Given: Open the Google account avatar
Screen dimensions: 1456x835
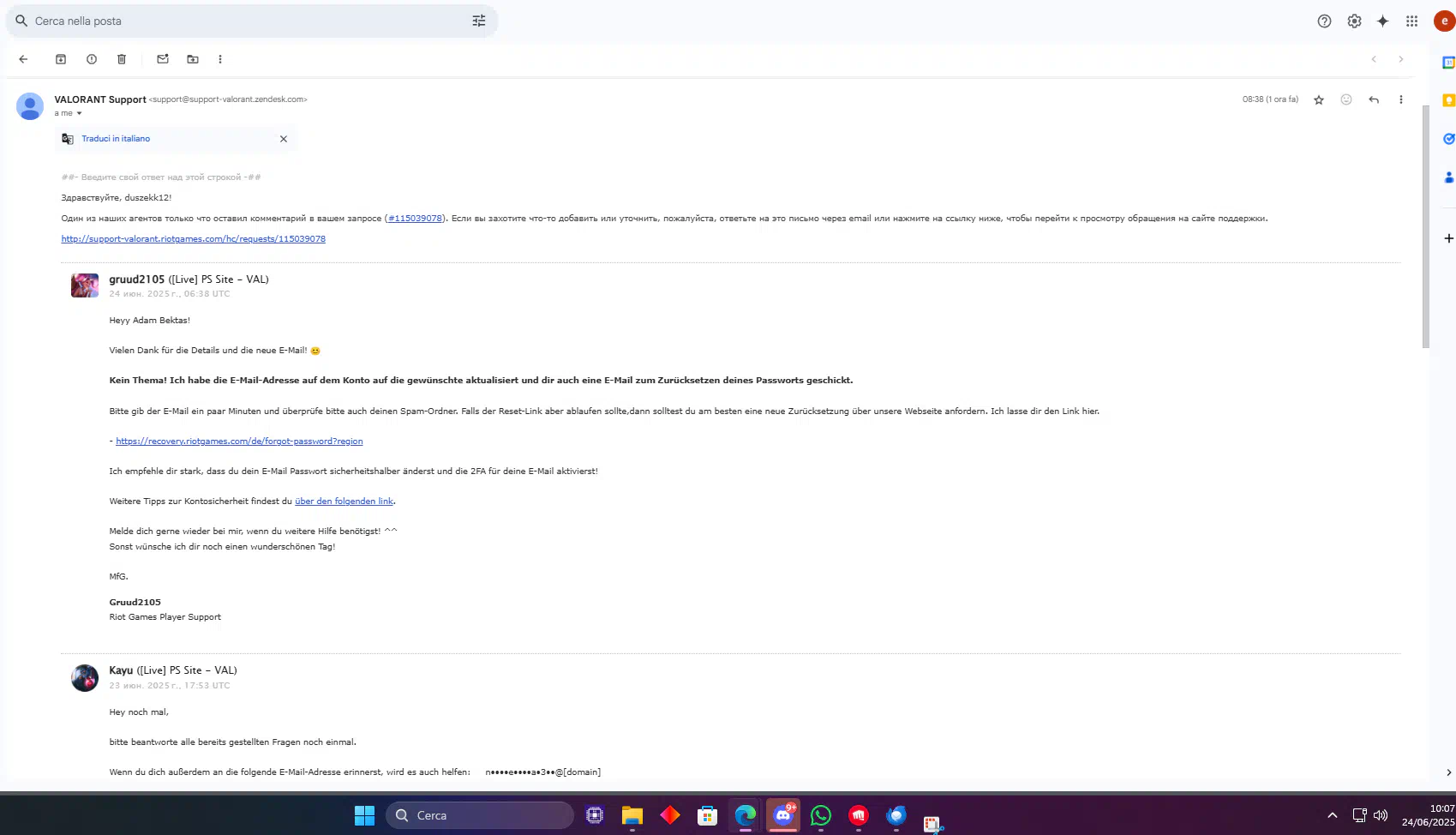Looking at the screenshot, I should tap(1445, 21).
